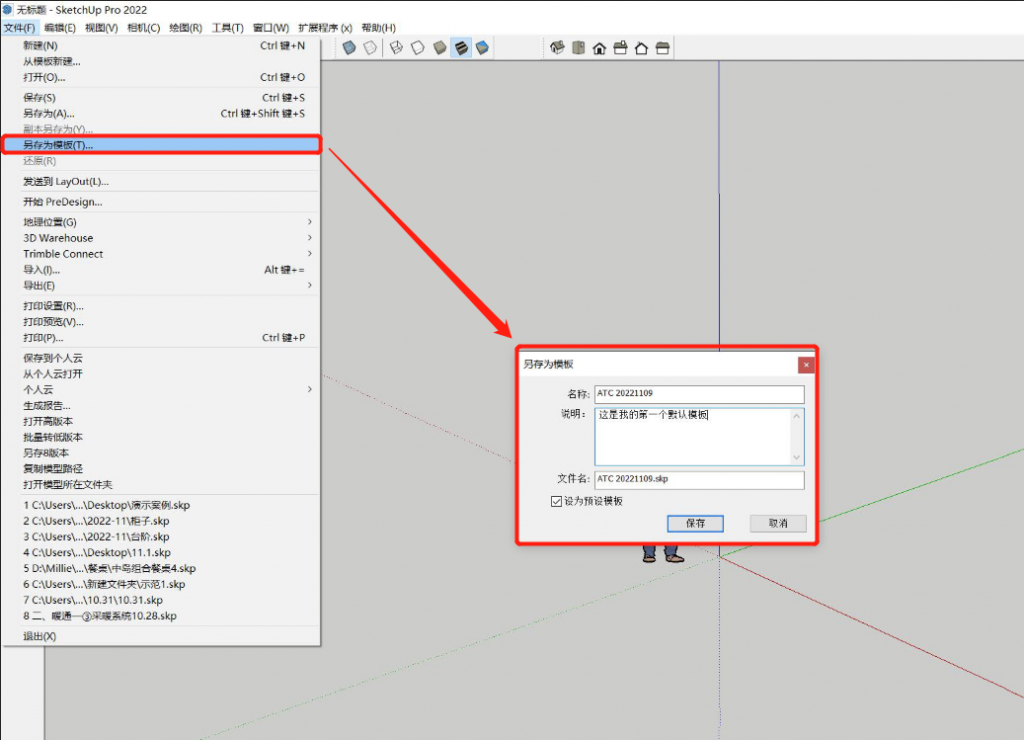Expand the 3D Warehouse submenu
The height and width of the screenshot is (740, 1024).
tap(170, 238)
